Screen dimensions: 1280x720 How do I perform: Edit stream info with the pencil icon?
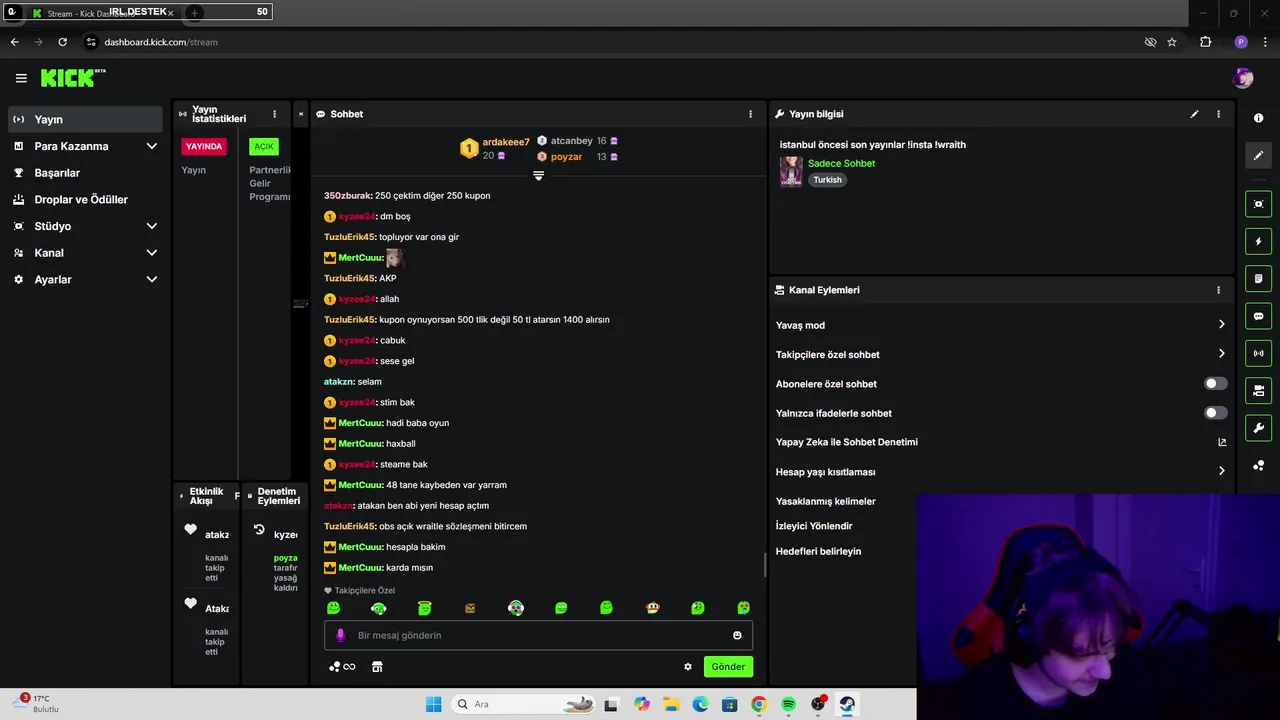1194,114
